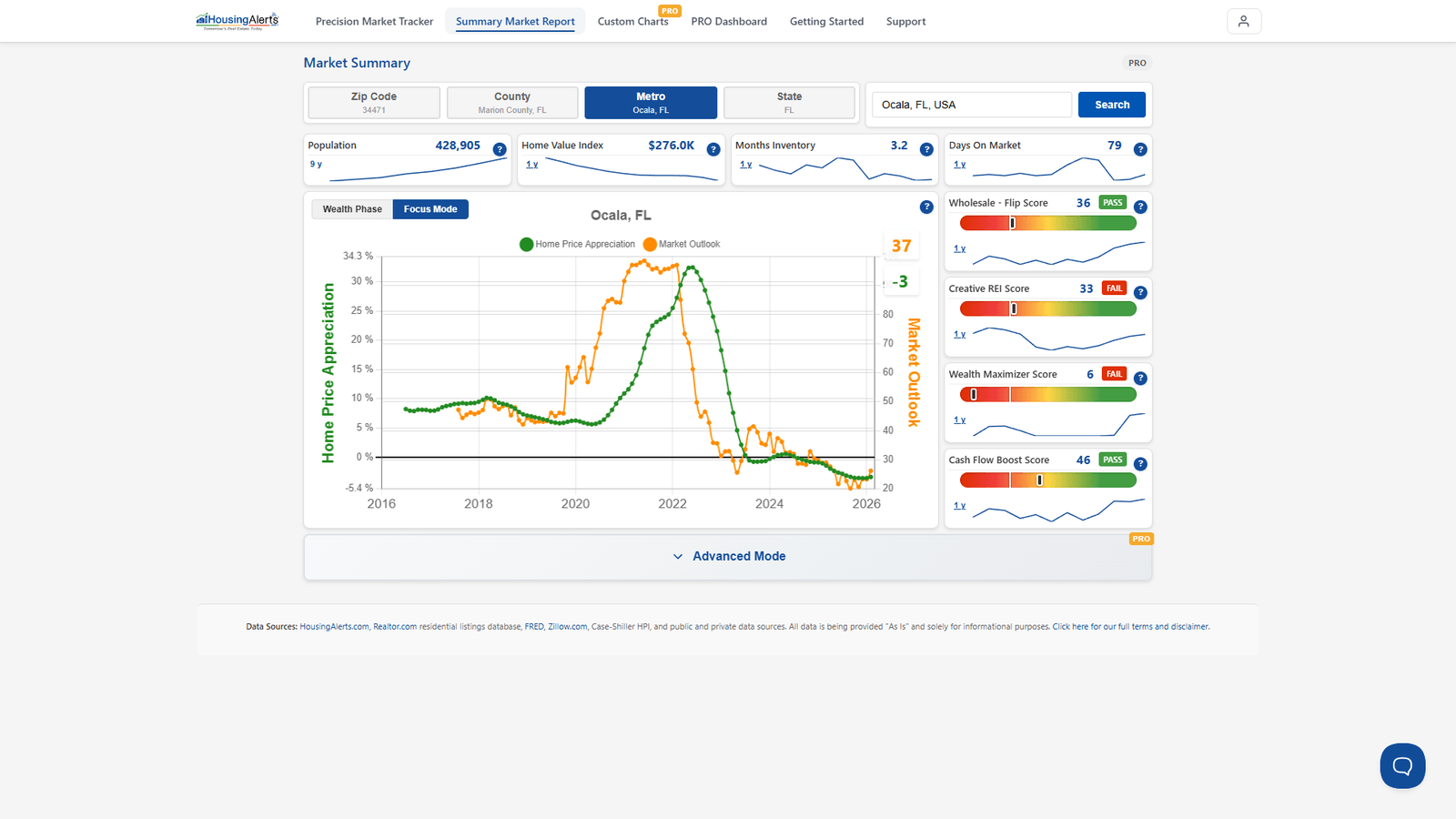
Task: Click the Zillow.com data source link
Action: [x=568, y=627]
